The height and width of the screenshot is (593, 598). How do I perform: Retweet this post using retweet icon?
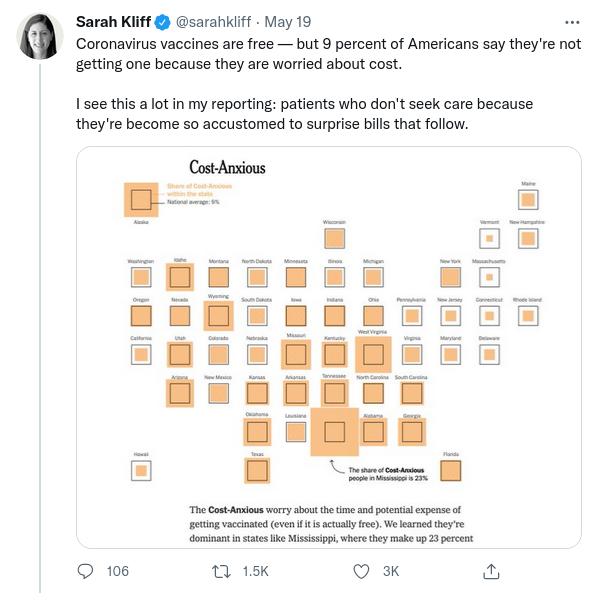pyautogui.click(x=221, y=571)
